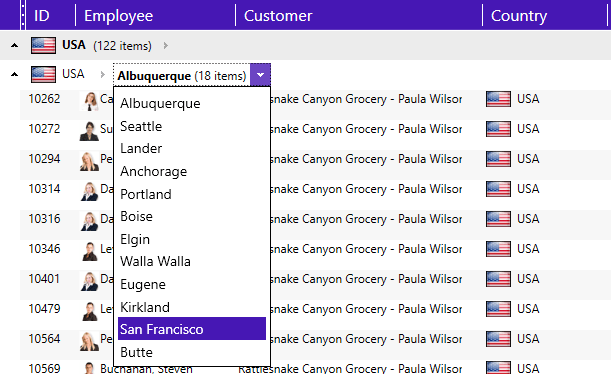Click the USA text in subgroup breadcrumb
This screenshot has width=611, height=374.
pos(73,74)
